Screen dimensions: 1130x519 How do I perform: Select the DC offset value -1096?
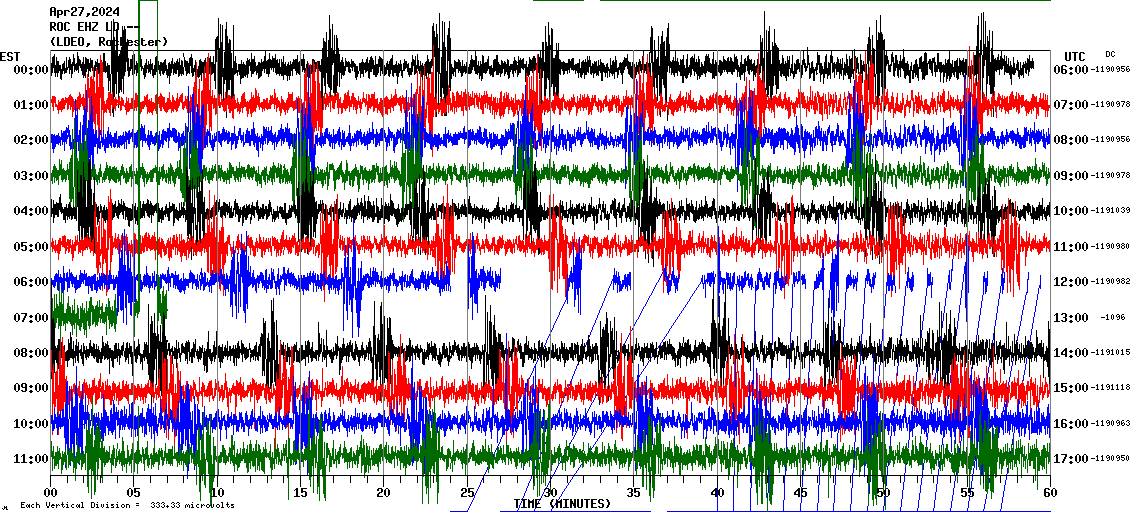pos(1112,317)
